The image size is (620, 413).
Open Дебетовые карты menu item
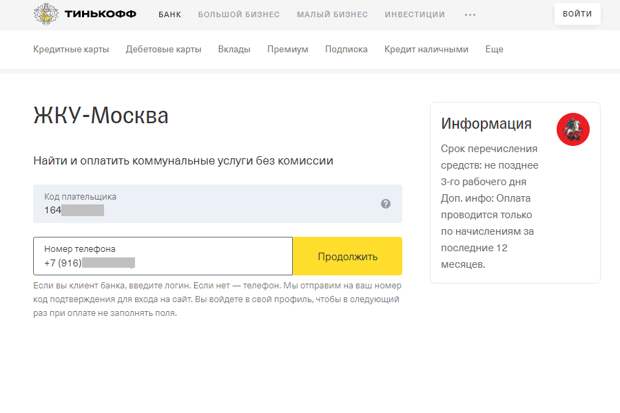point(163,49)
